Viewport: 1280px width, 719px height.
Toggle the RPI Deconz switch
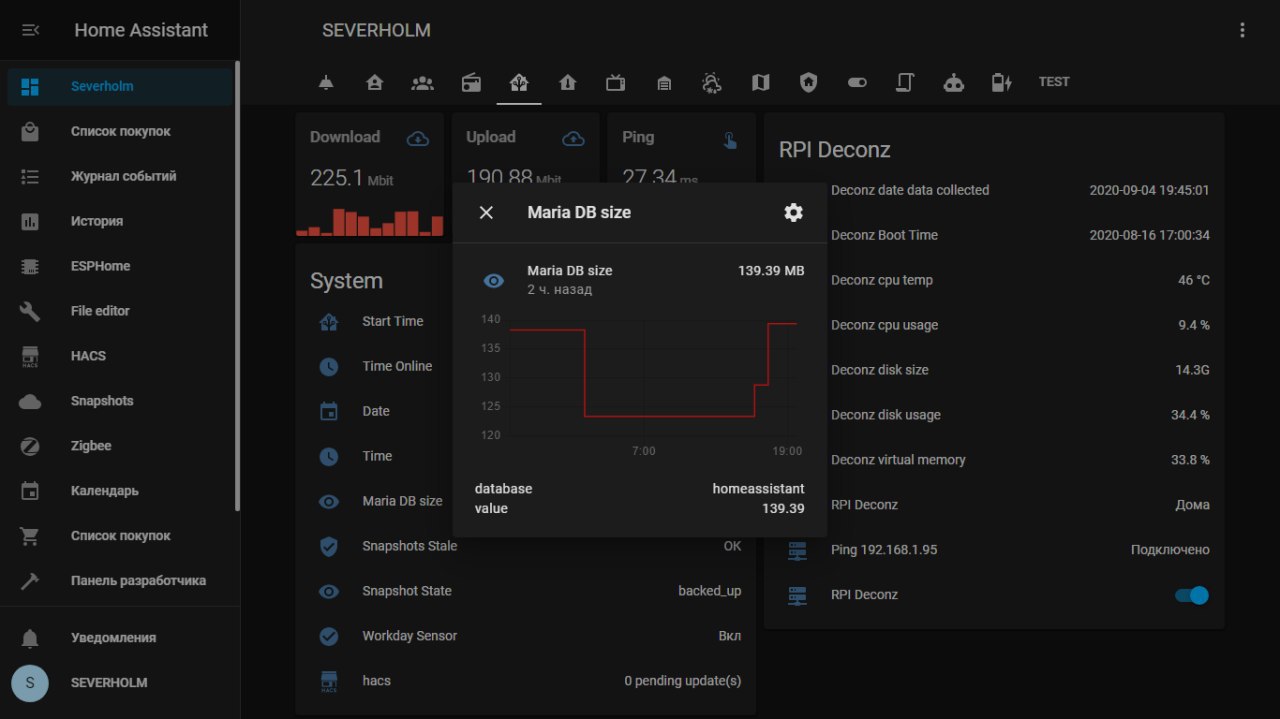(1191, 595)
